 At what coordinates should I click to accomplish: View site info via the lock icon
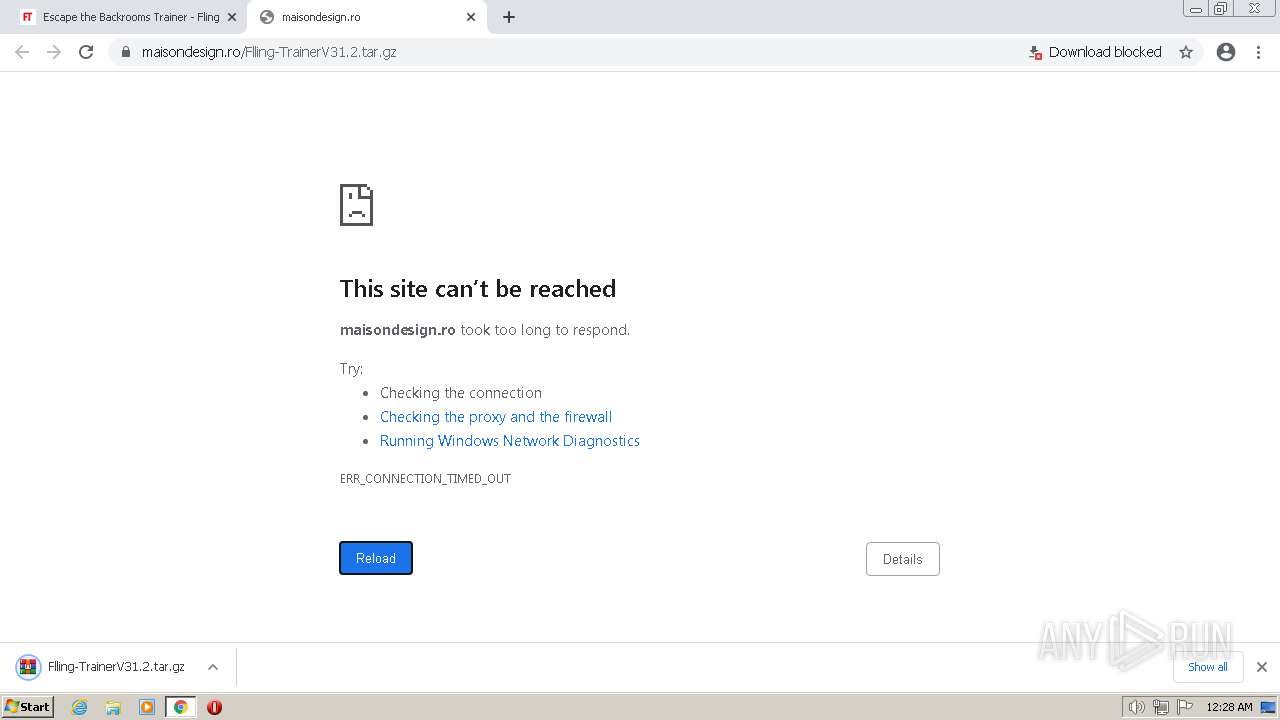(125, 52)
